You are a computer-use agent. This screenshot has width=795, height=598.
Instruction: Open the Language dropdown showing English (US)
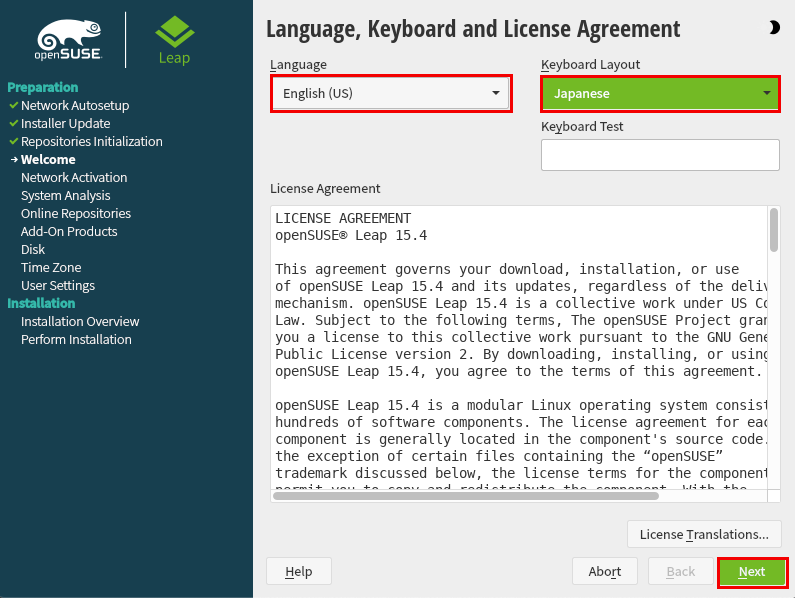391,93
